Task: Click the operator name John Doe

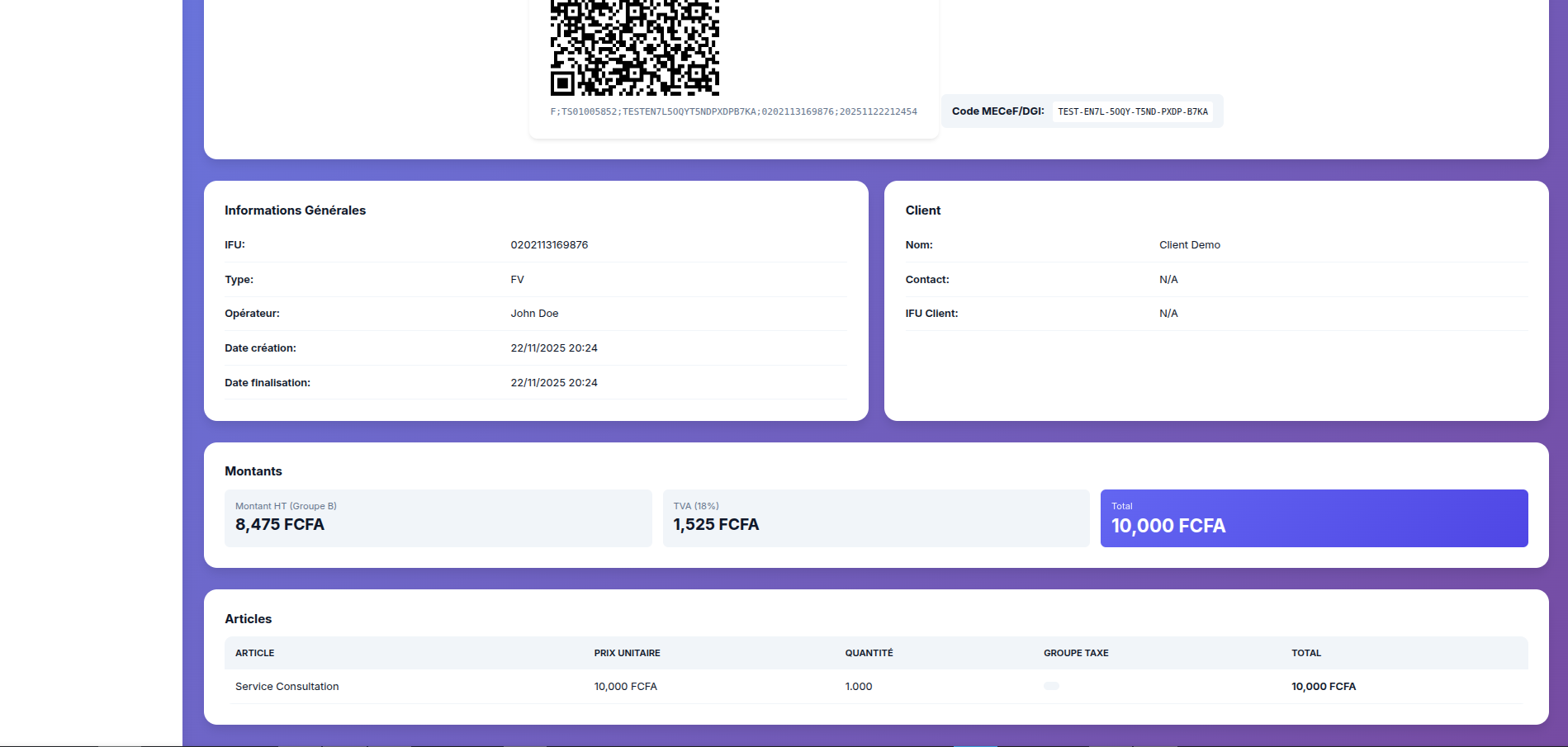Action: (534, 314)
